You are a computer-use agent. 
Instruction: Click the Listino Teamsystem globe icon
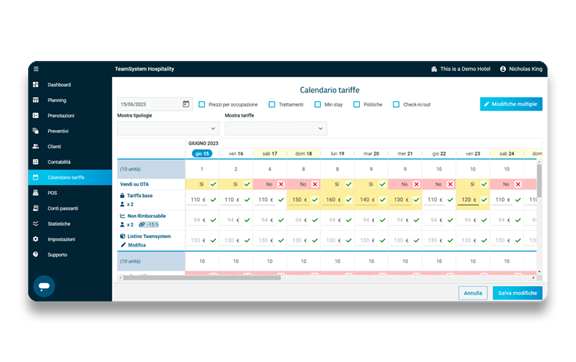coord(123,236)
